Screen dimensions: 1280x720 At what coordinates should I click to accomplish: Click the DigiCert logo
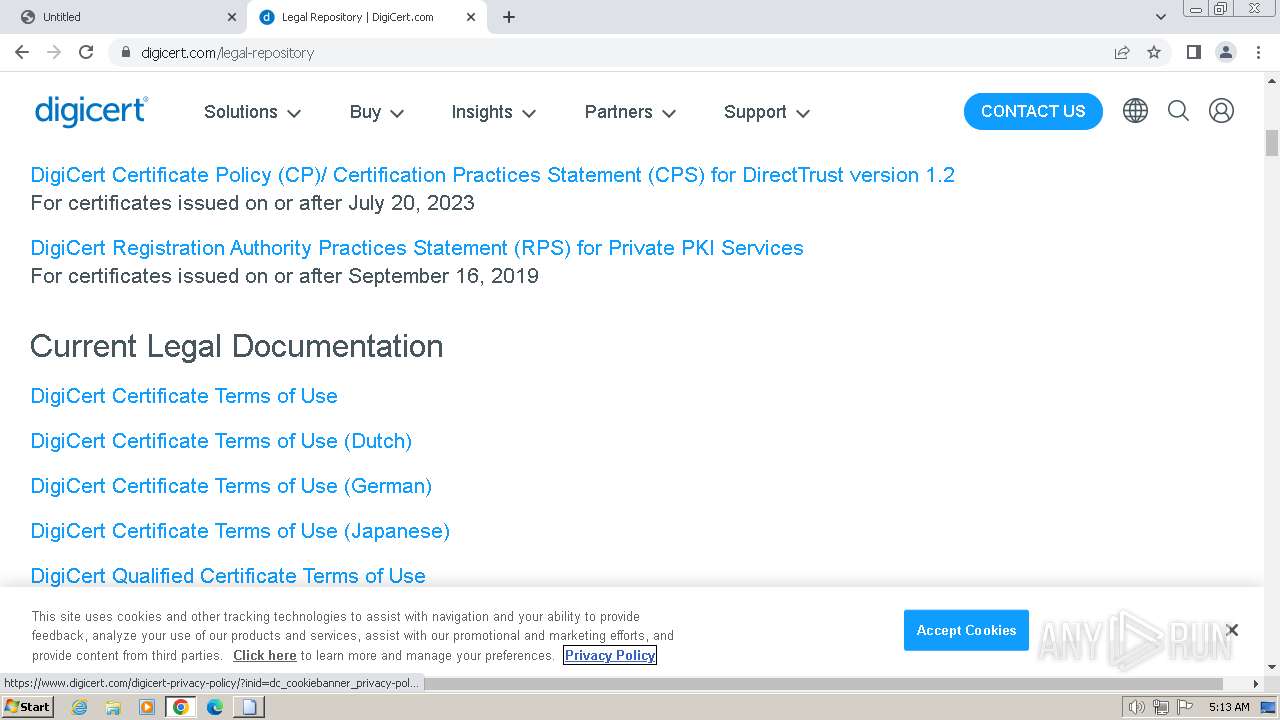[x=91, y=111]
